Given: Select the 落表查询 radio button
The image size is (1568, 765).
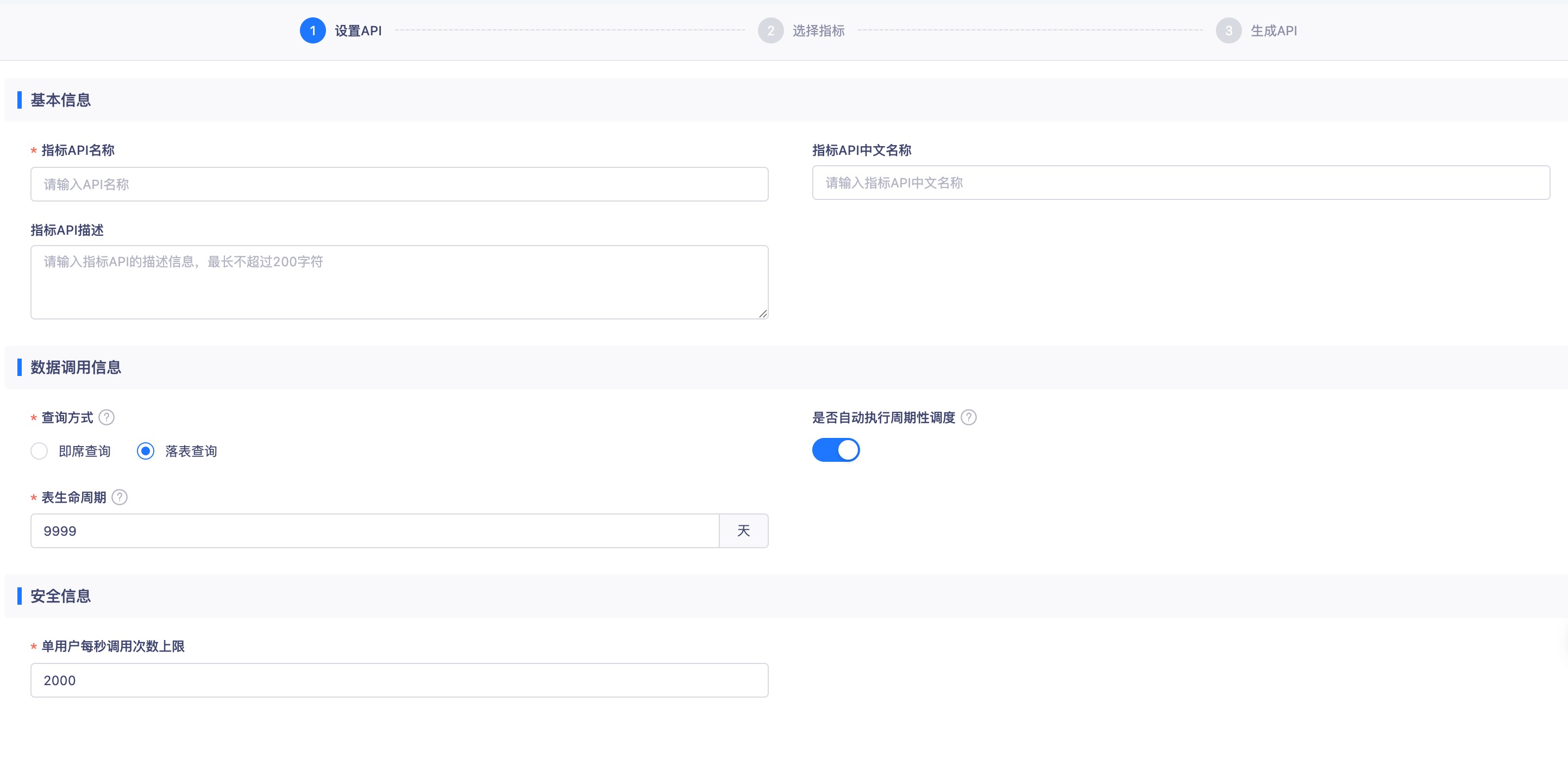Looking at the screenshot, I should [x=146, y=451].
